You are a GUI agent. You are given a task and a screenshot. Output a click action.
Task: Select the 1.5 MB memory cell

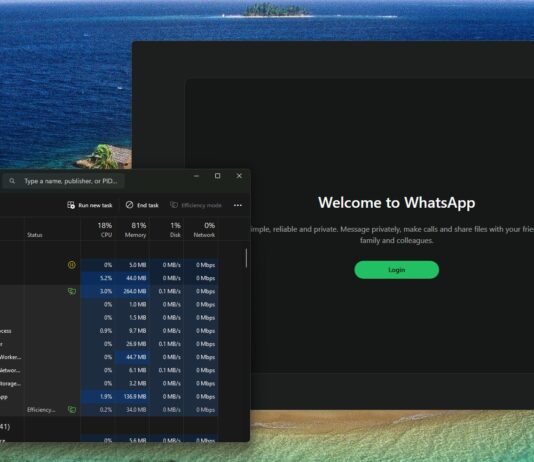coord(133,317)
